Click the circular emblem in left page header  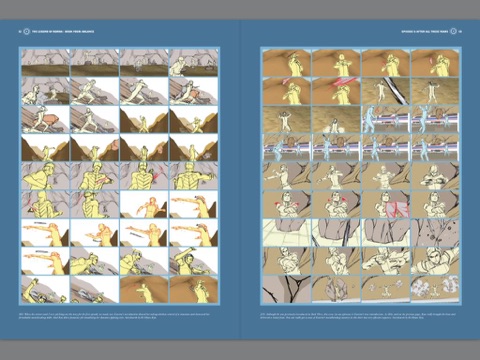(x=26, y=32)
